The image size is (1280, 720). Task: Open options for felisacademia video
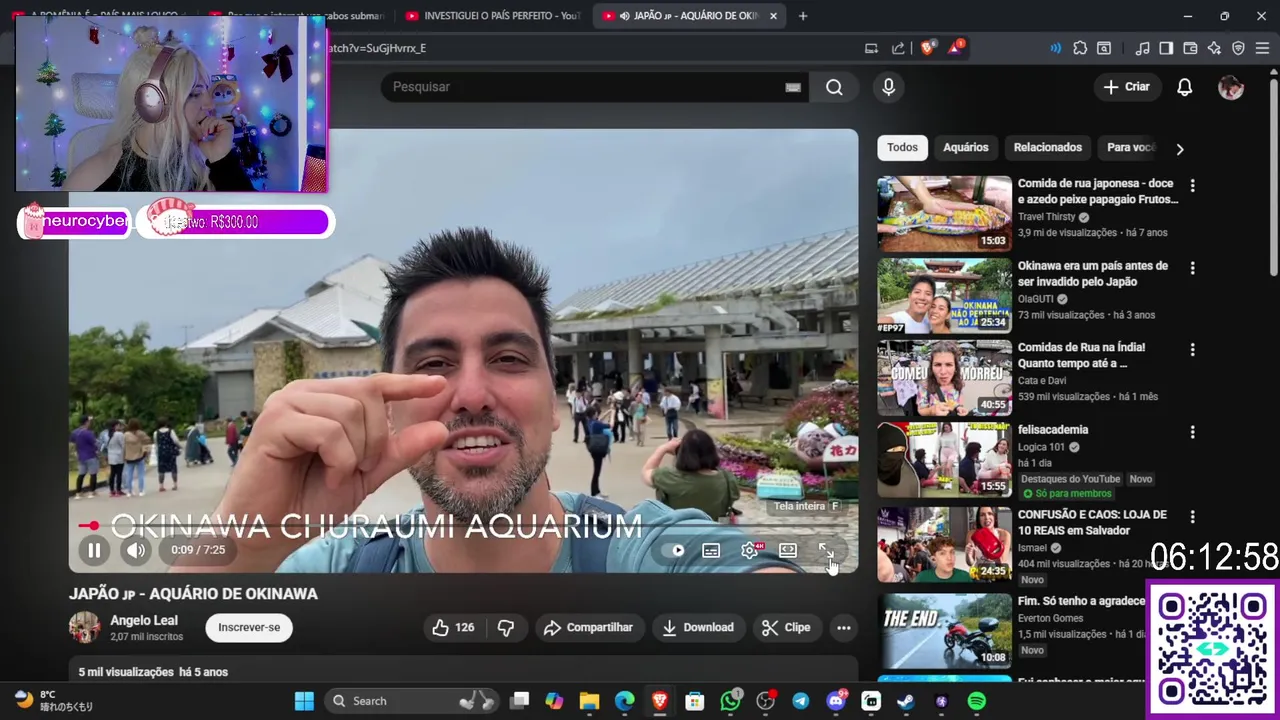coord(1192,432)
